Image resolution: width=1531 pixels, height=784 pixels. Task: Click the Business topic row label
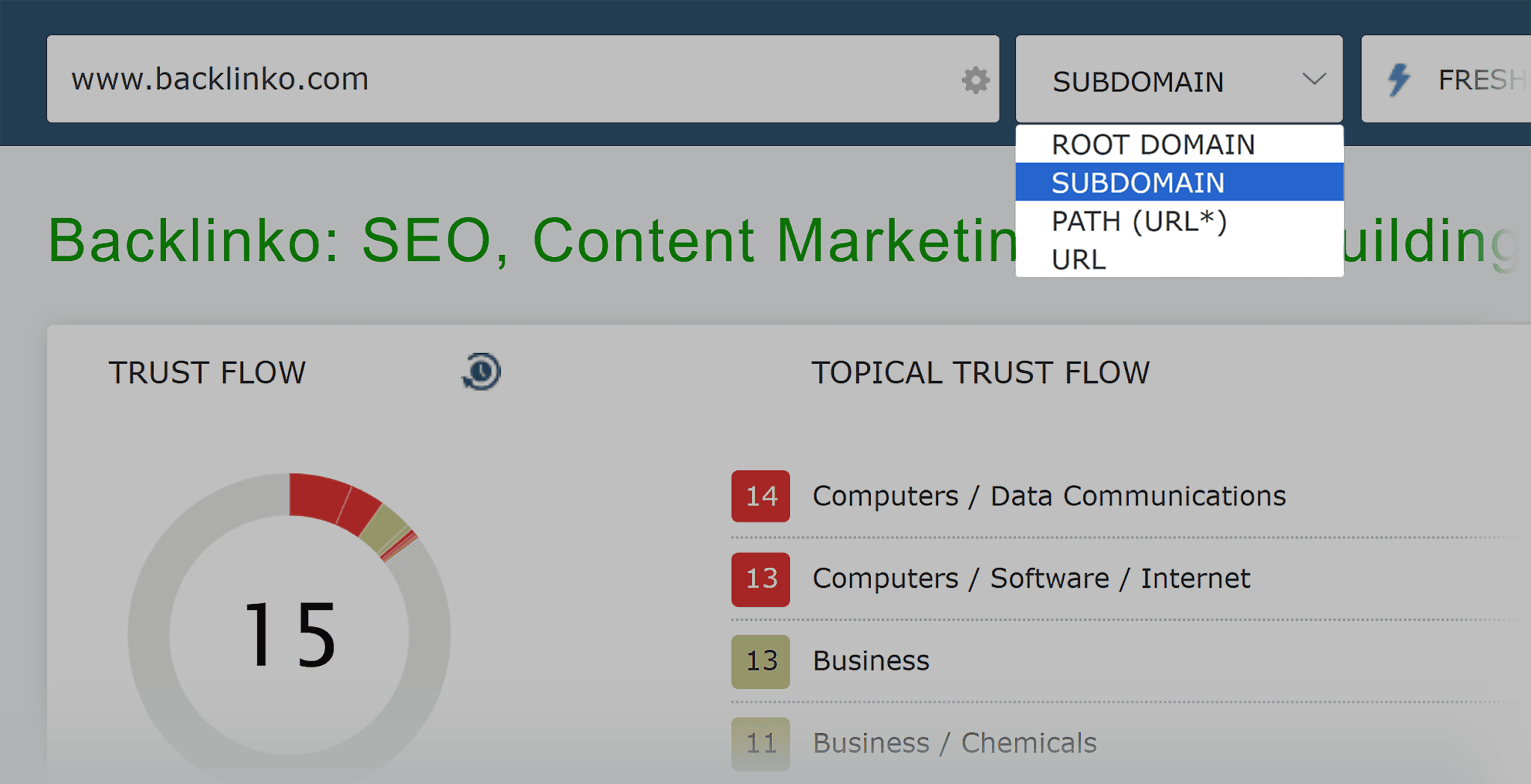[x=871, y=661]
